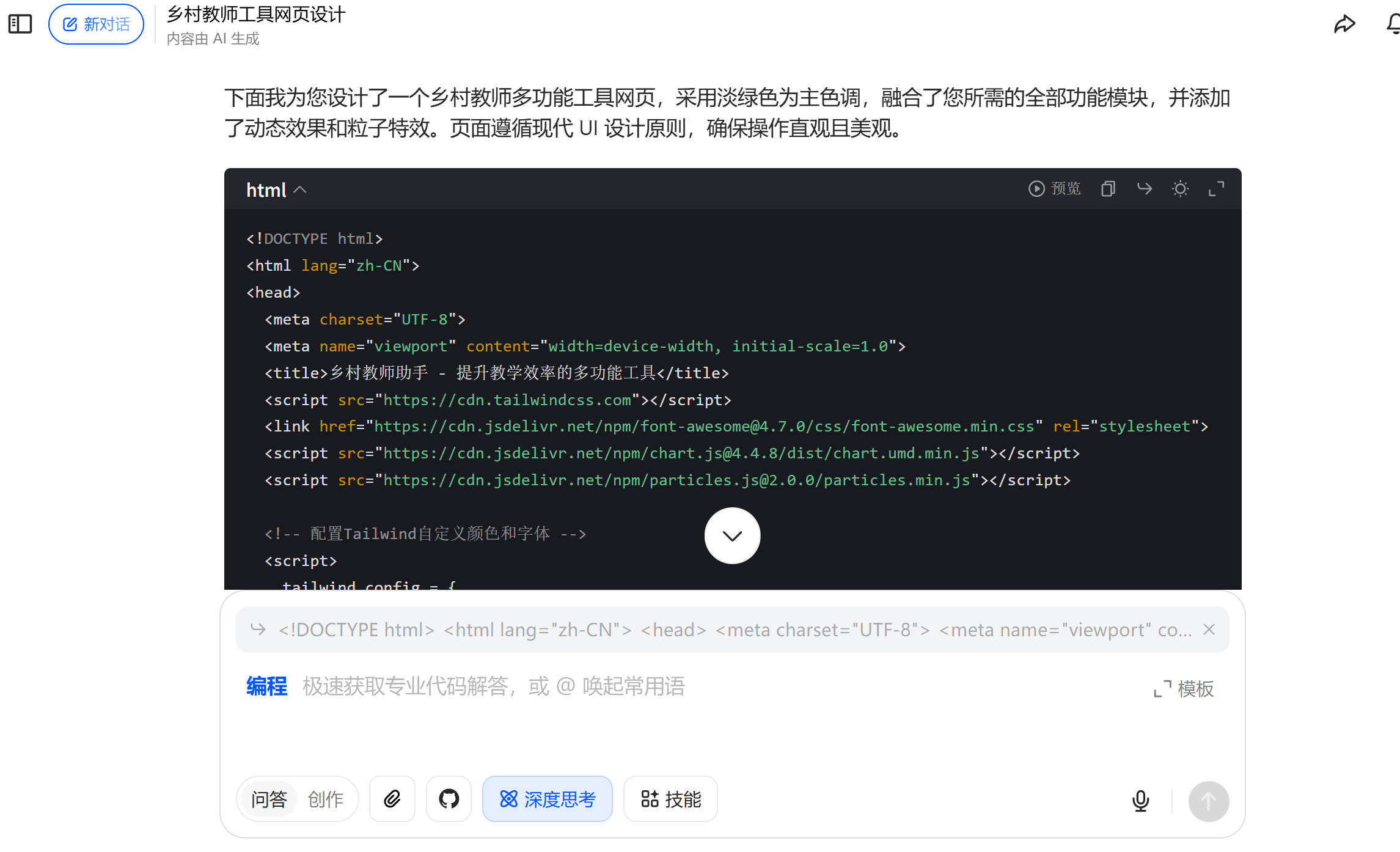
Task: Expand code block to fullscreen
Action: [x=1216, y=189]
